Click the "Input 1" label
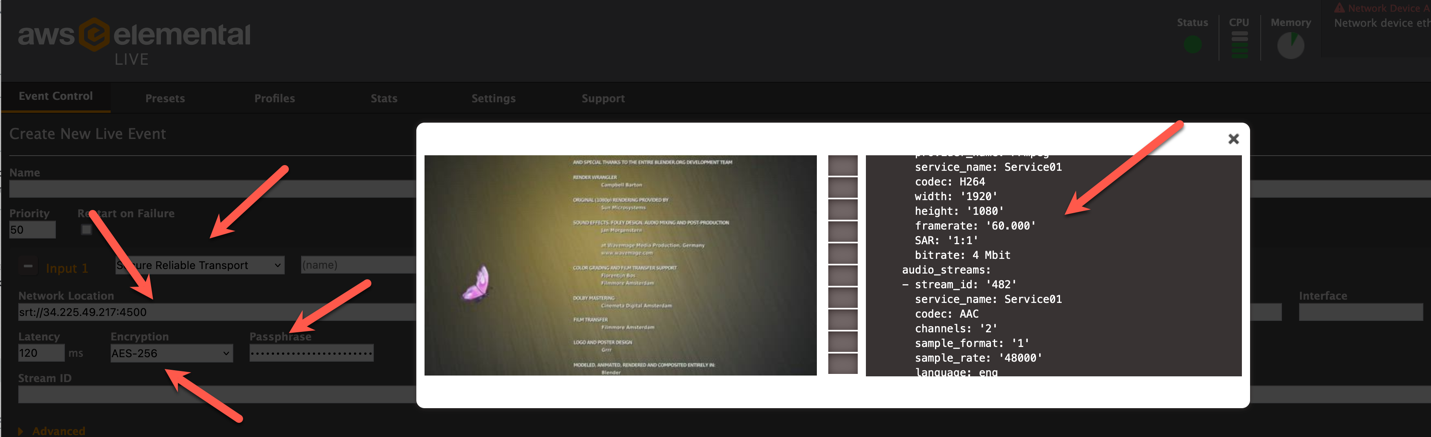 click(x=67, y=268)
